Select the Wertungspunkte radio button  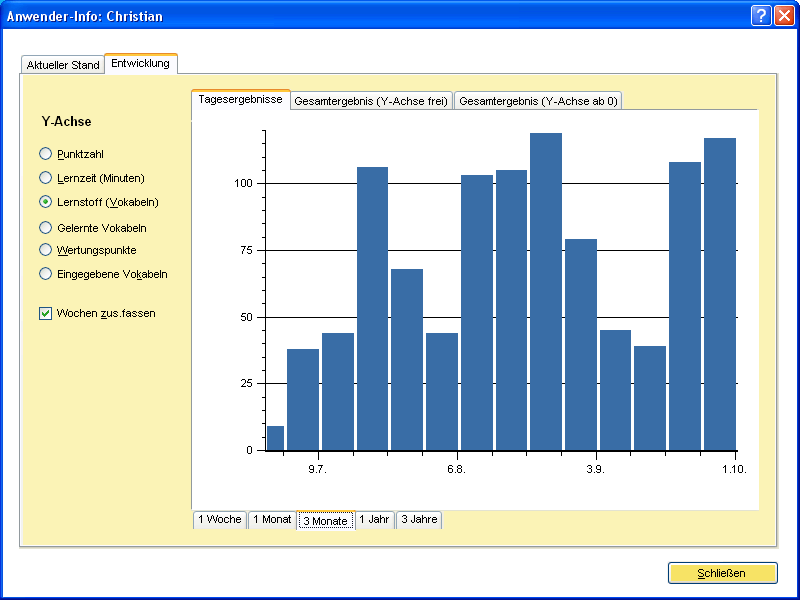click(x=45, y=249)
